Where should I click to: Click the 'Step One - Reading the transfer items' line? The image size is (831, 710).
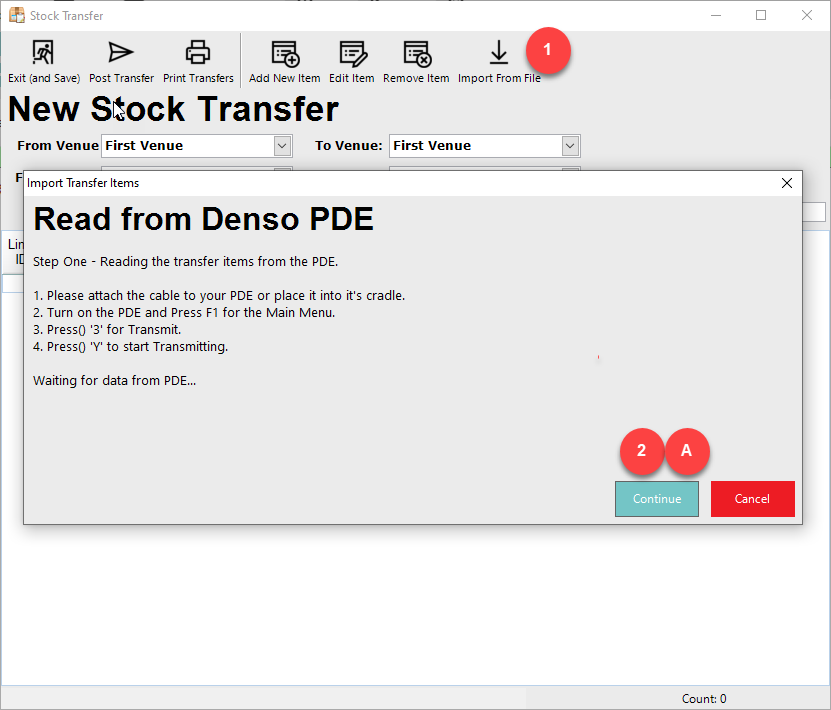185,262
